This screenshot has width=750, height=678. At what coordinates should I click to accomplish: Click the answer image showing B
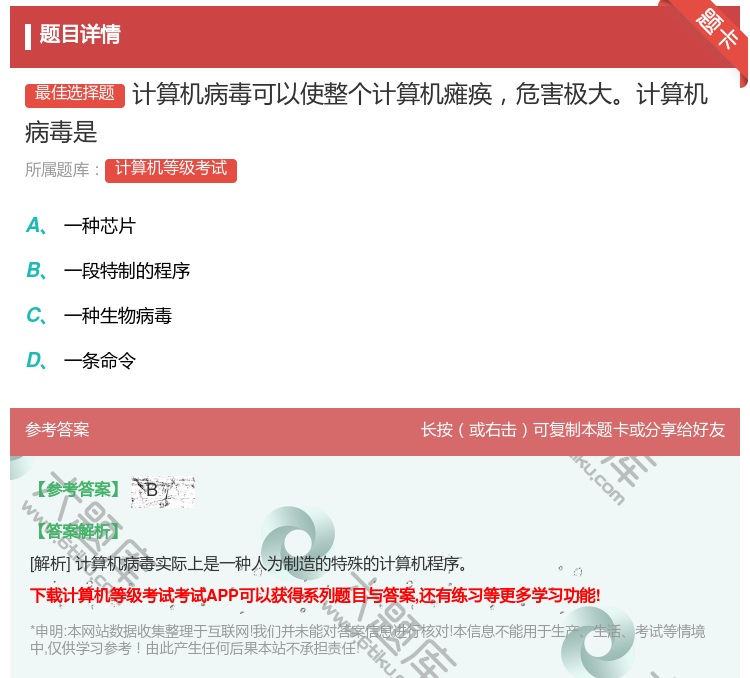pyautogui.click(x=163, y=492)
